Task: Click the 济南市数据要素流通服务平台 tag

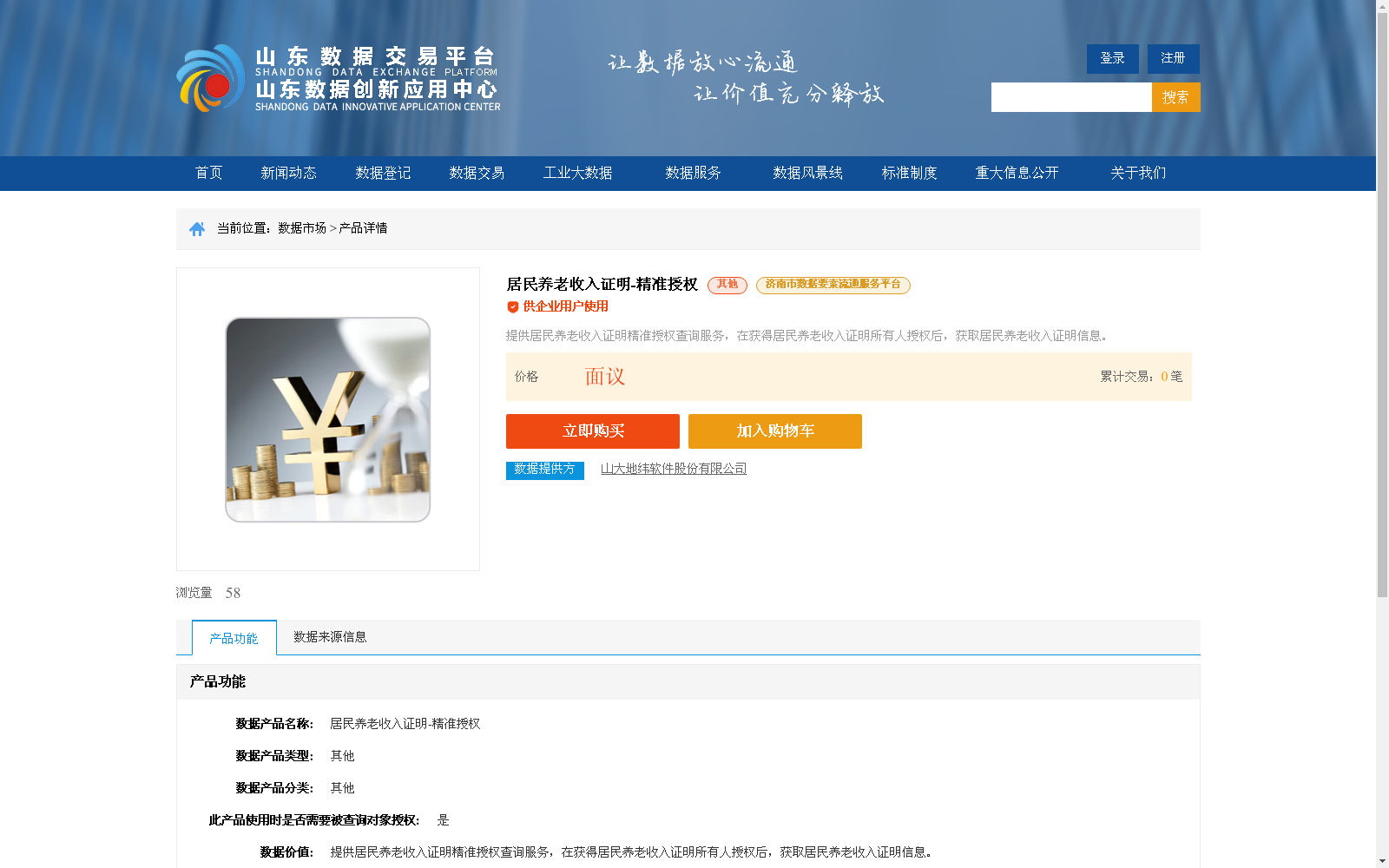Action: pos(833,285)
